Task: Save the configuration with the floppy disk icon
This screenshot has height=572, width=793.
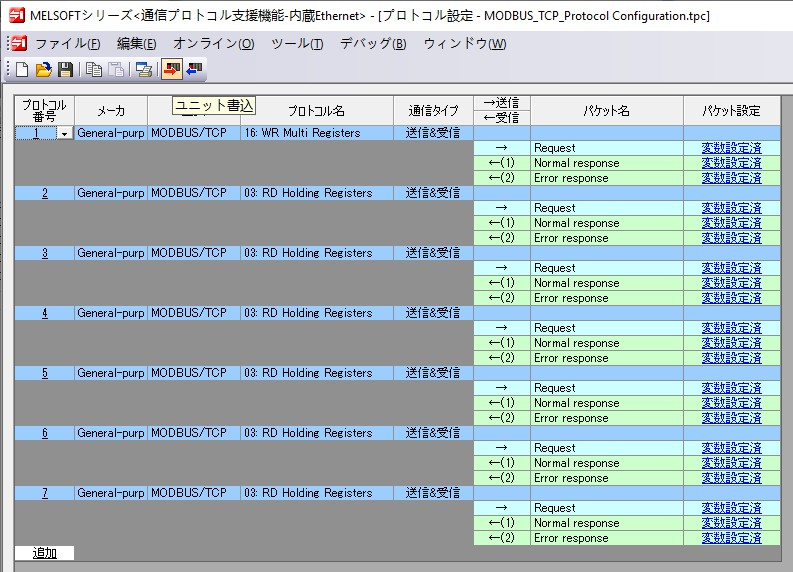Action: (x=65, y=69)
